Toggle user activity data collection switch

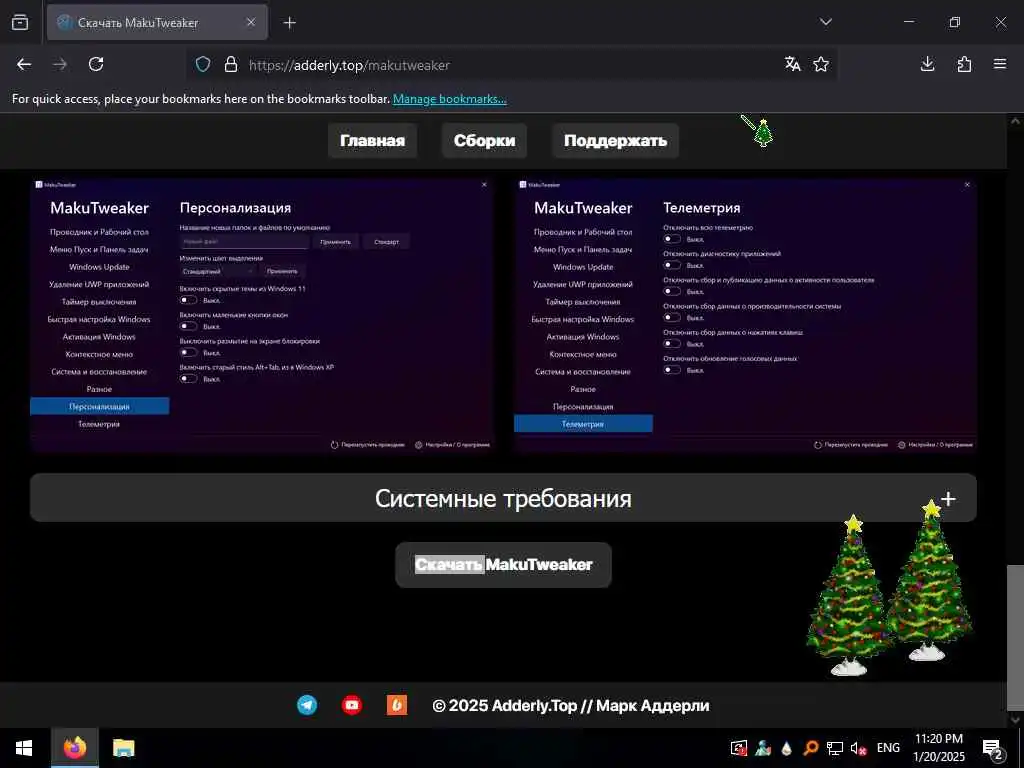click(x=672, y=291)
